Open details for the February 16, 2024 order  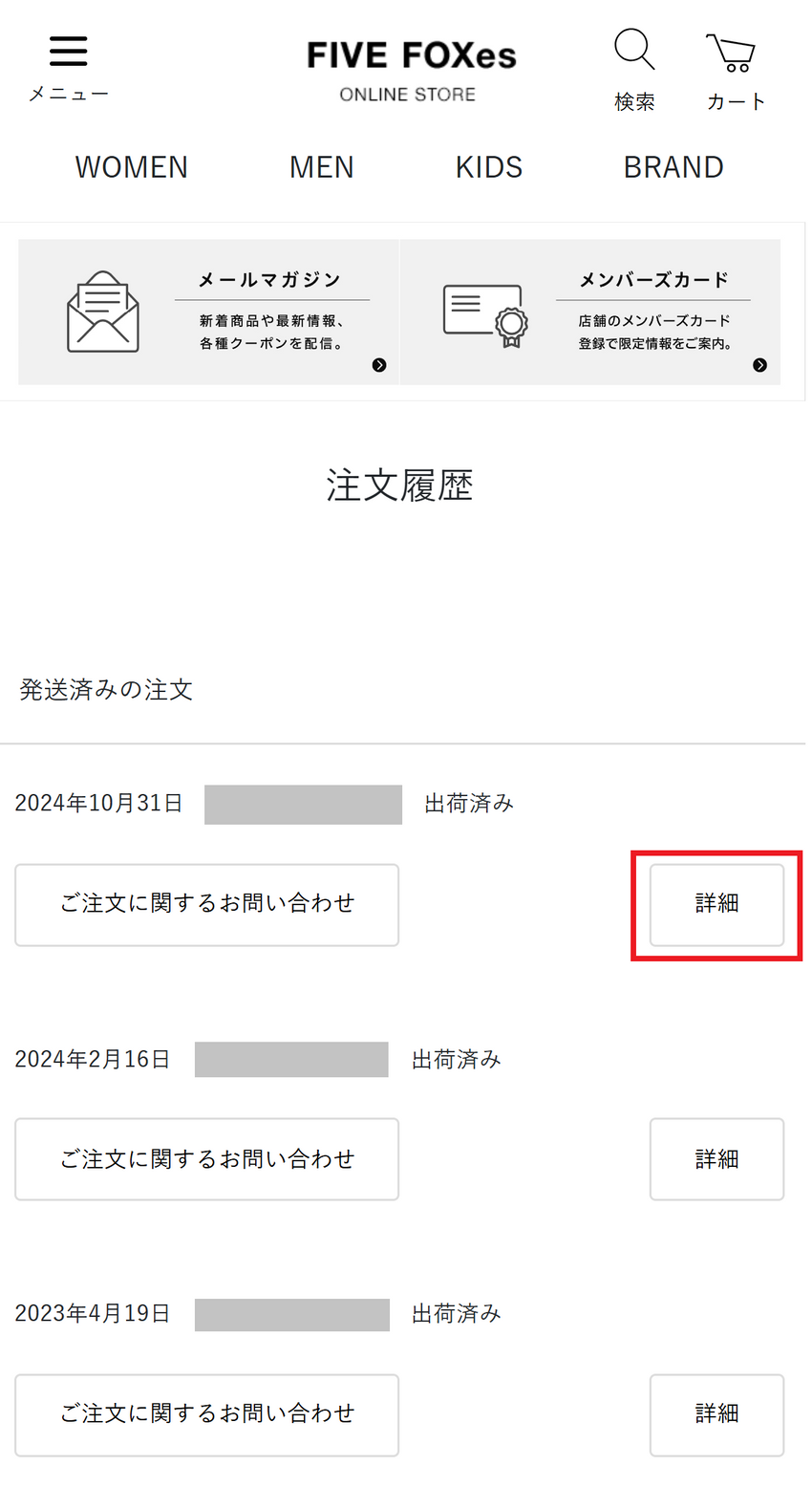716,1159
